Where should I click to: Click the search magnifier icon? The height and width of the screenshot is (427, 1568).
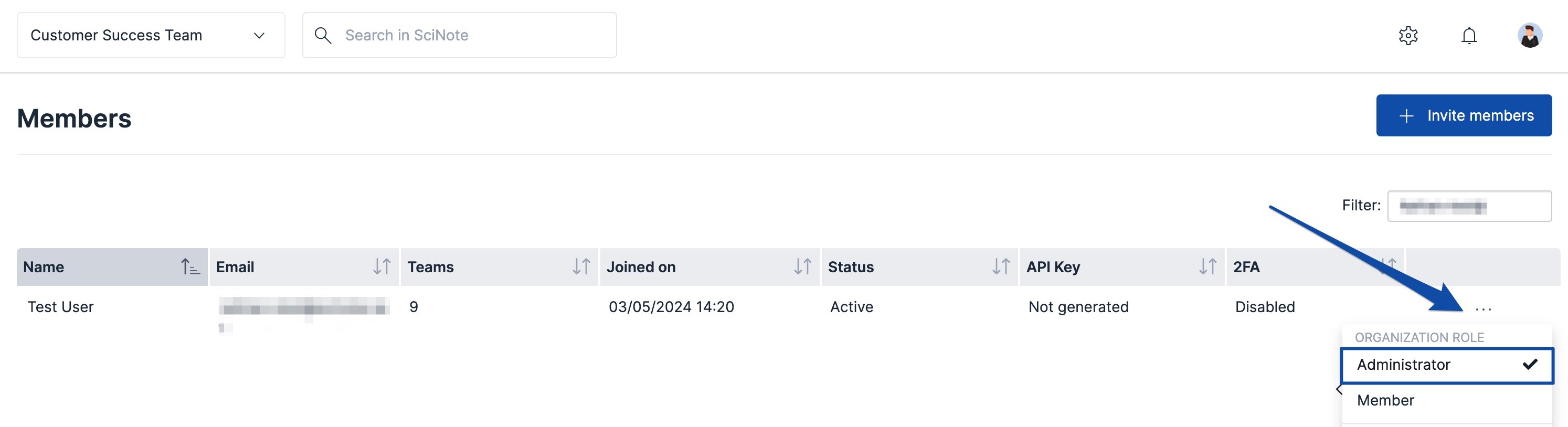tap(323, 36)
